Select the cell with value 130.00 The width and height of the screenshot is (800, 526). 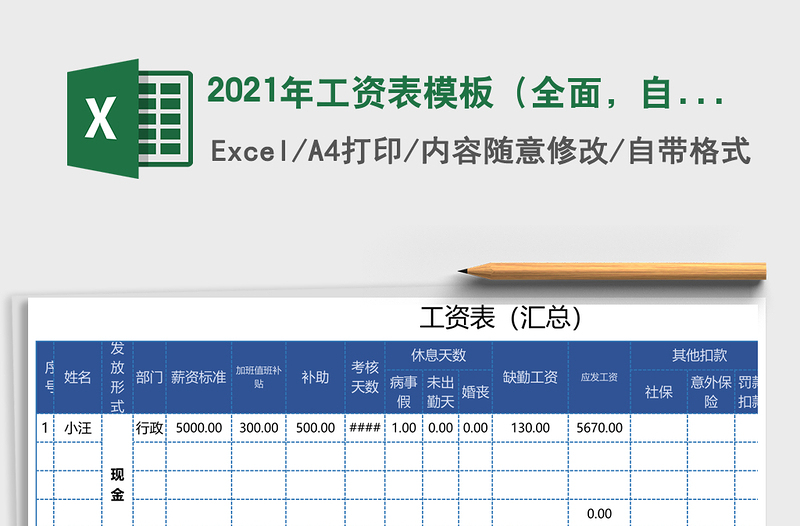click(x=530, y=428)
